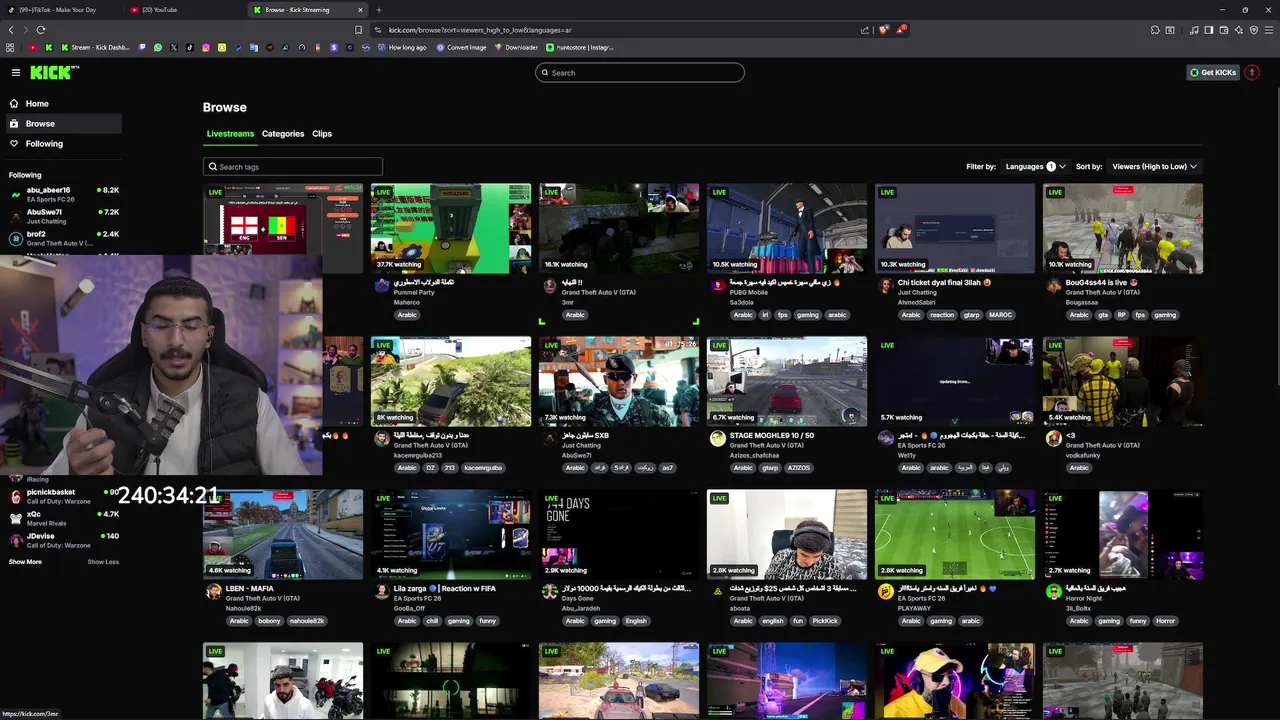The height and width of the screenshot is (720, 1280).
Task: Click the Get KICKs button
Action: pos(1213,72)
